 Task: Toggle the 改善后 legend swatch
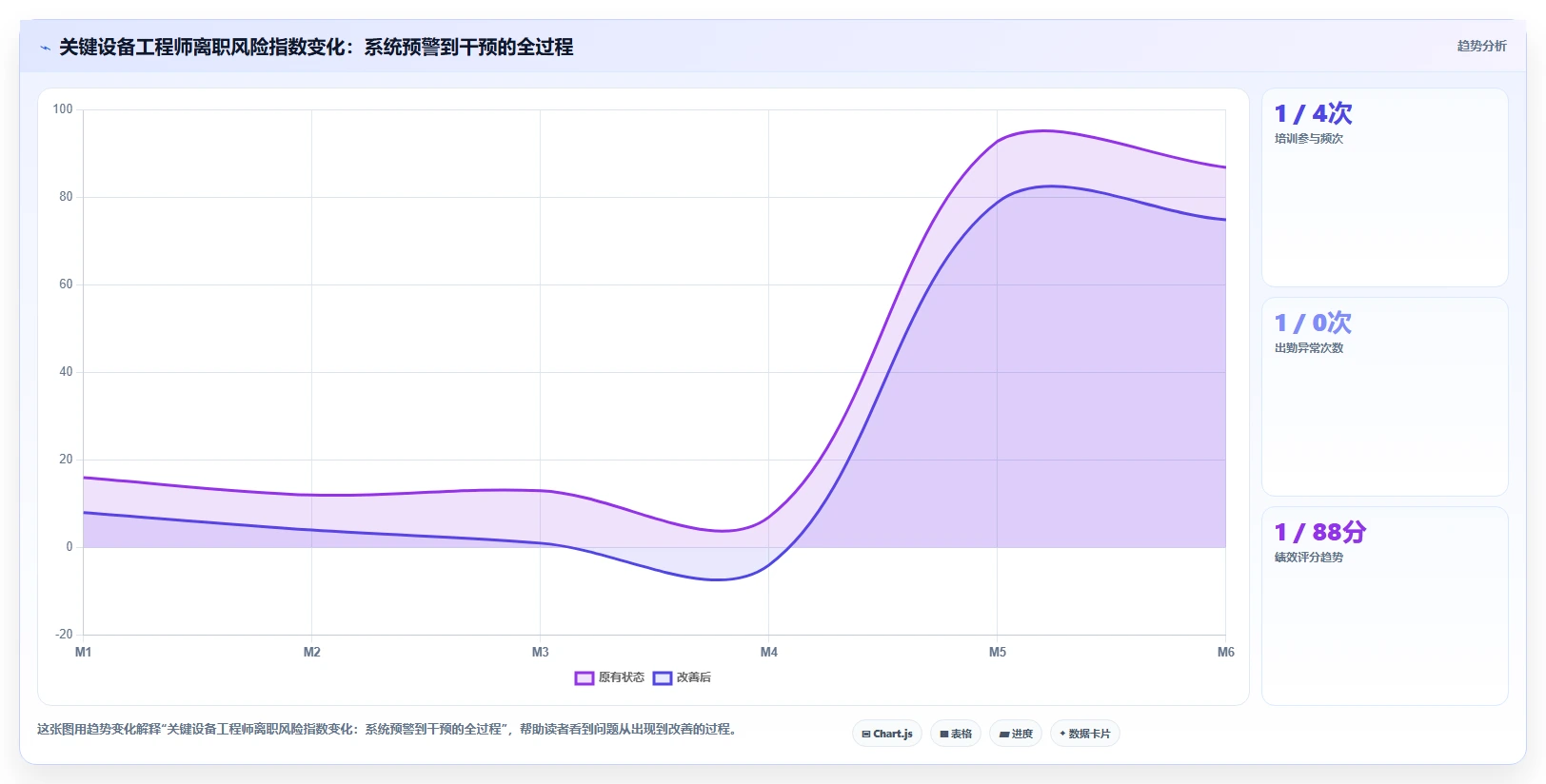tap(663, 678)
